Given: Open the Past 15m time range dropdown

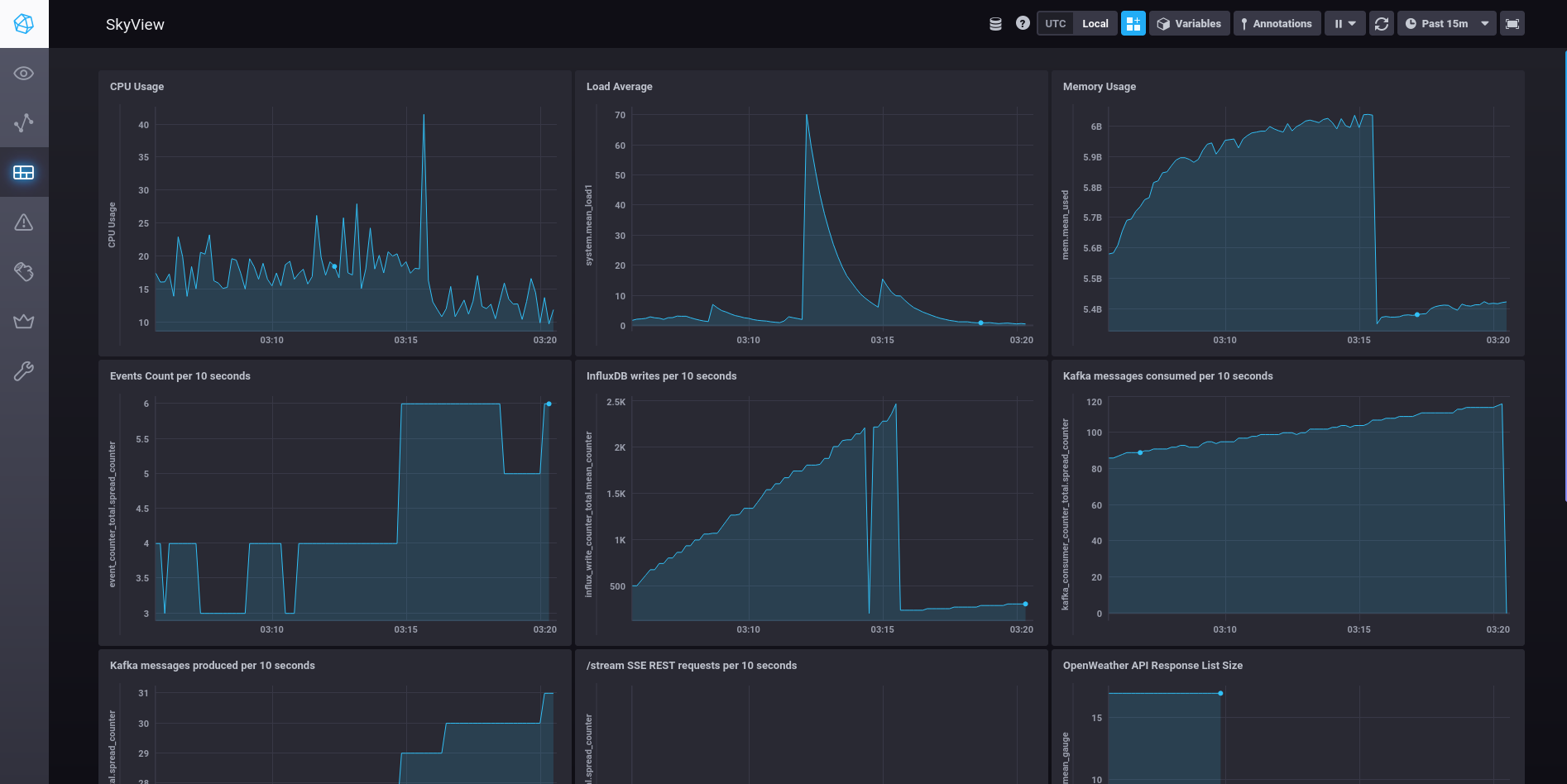Looking at the screenshot, I should pos(1446,24).
